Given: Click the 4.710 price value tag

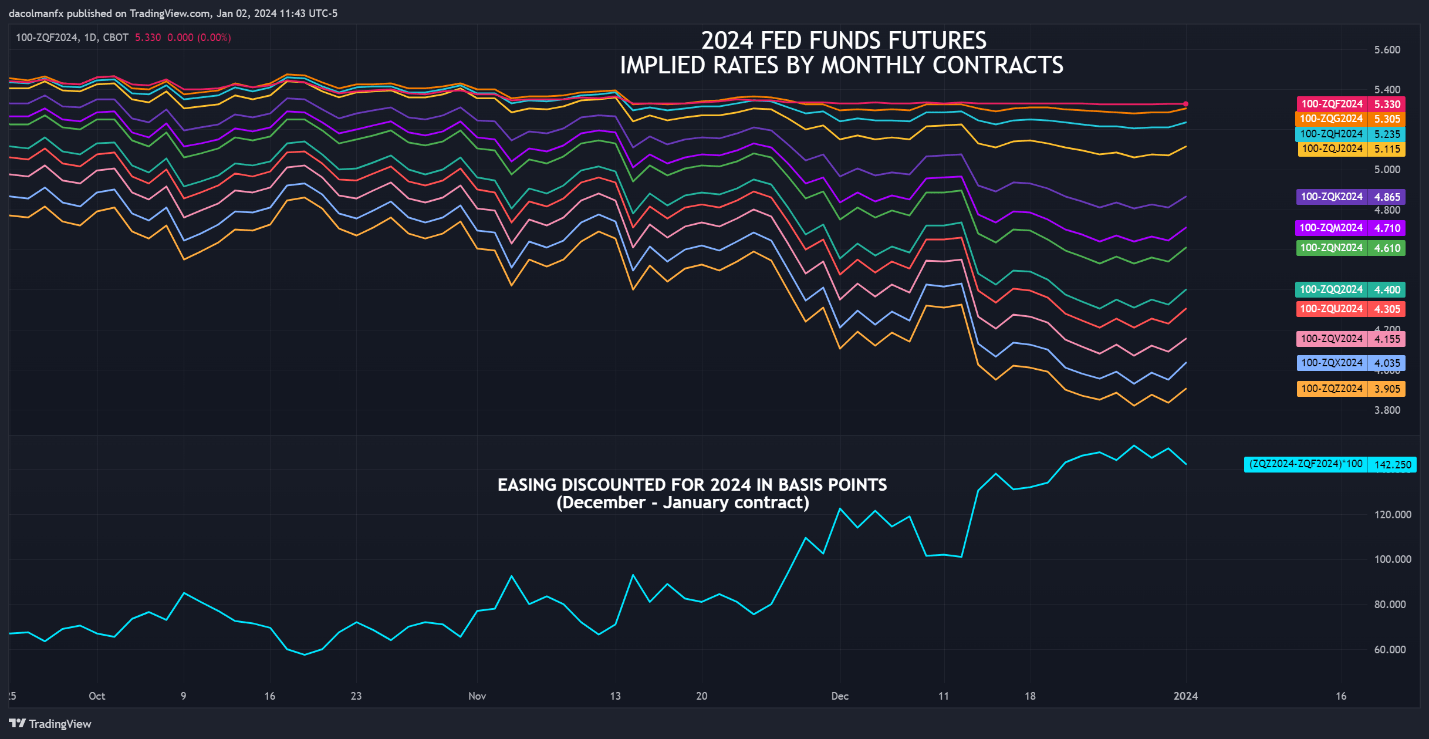Looking at the screenshot, I should (1388, 228).
